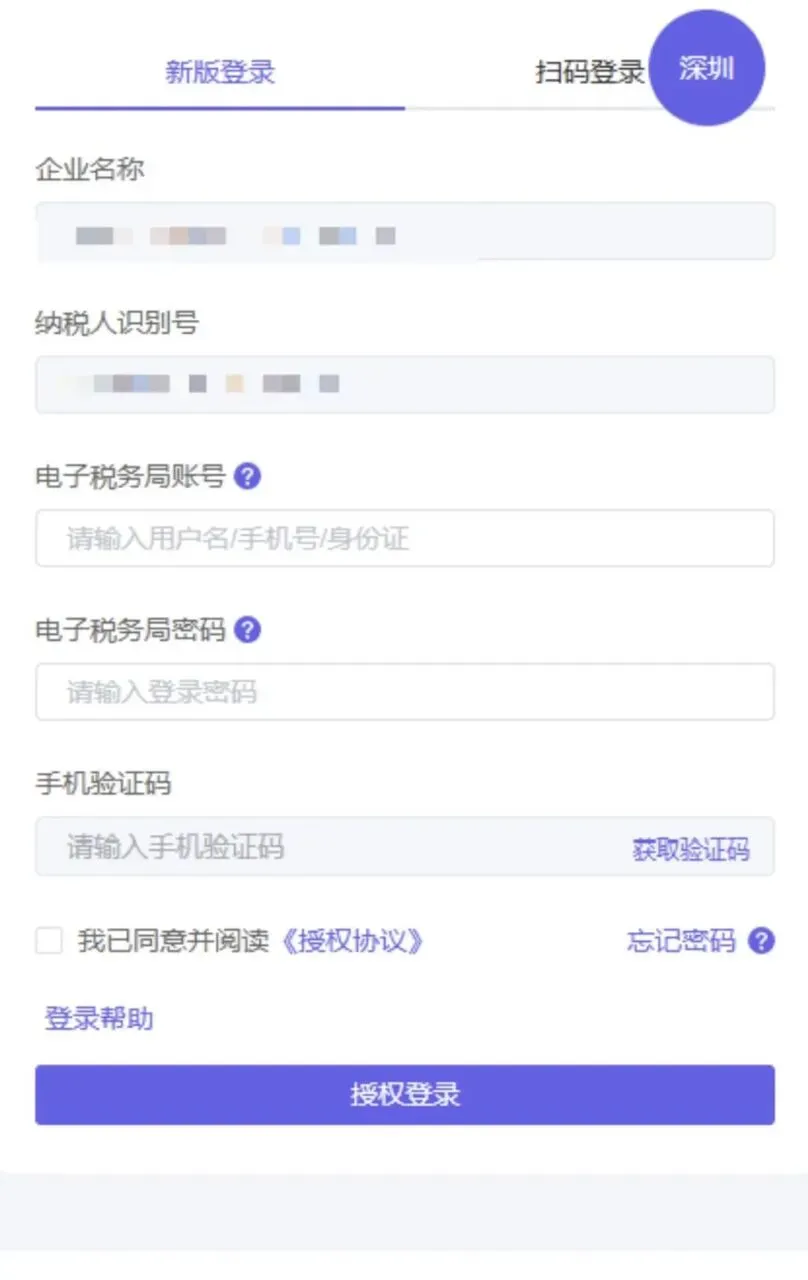Image resolution: width=808 pixels, height=1280 pixels.
Task: Click the 忘记密码 link
Action: (x=681, y=941)
